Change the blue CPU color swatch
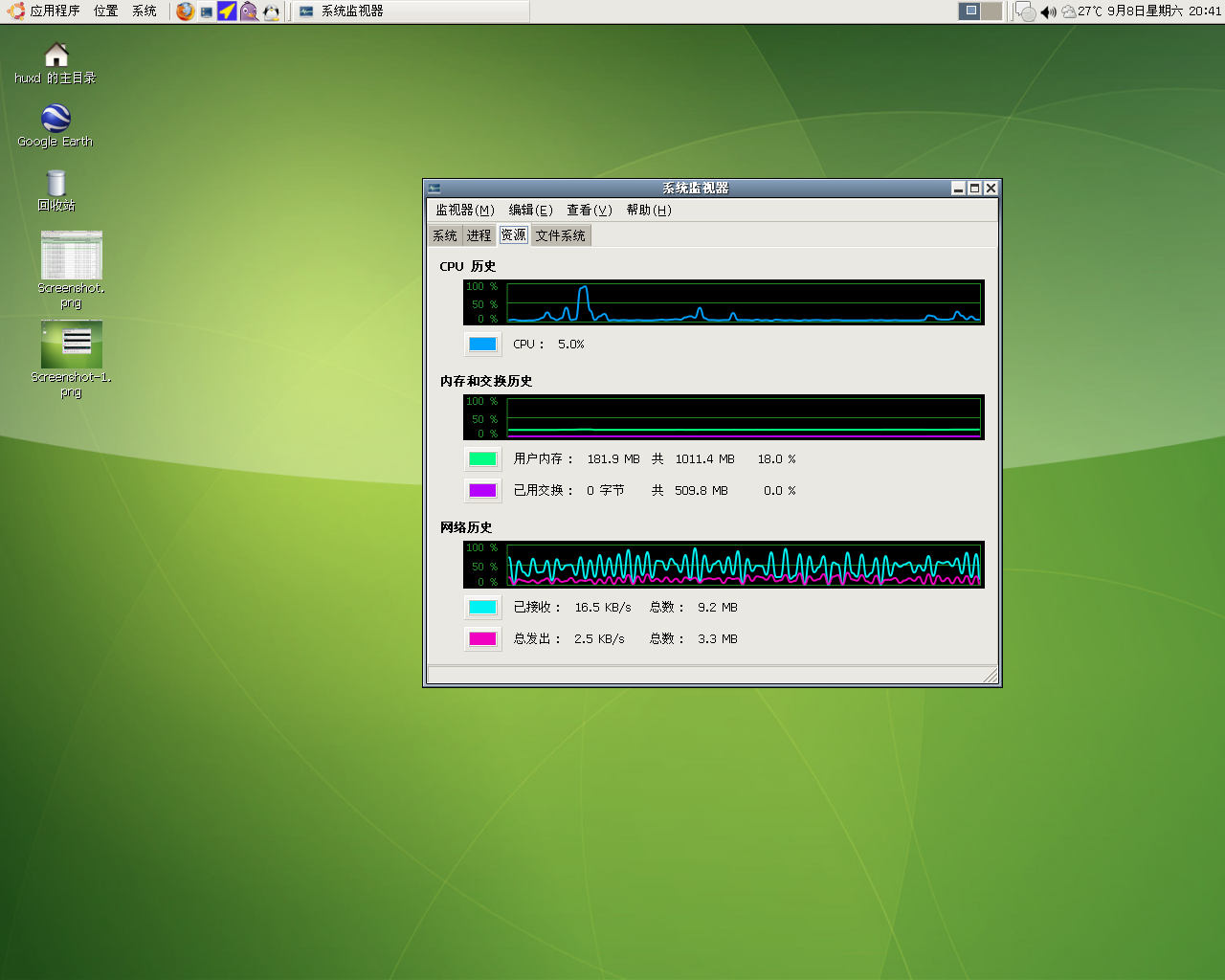 coord(482,344)
